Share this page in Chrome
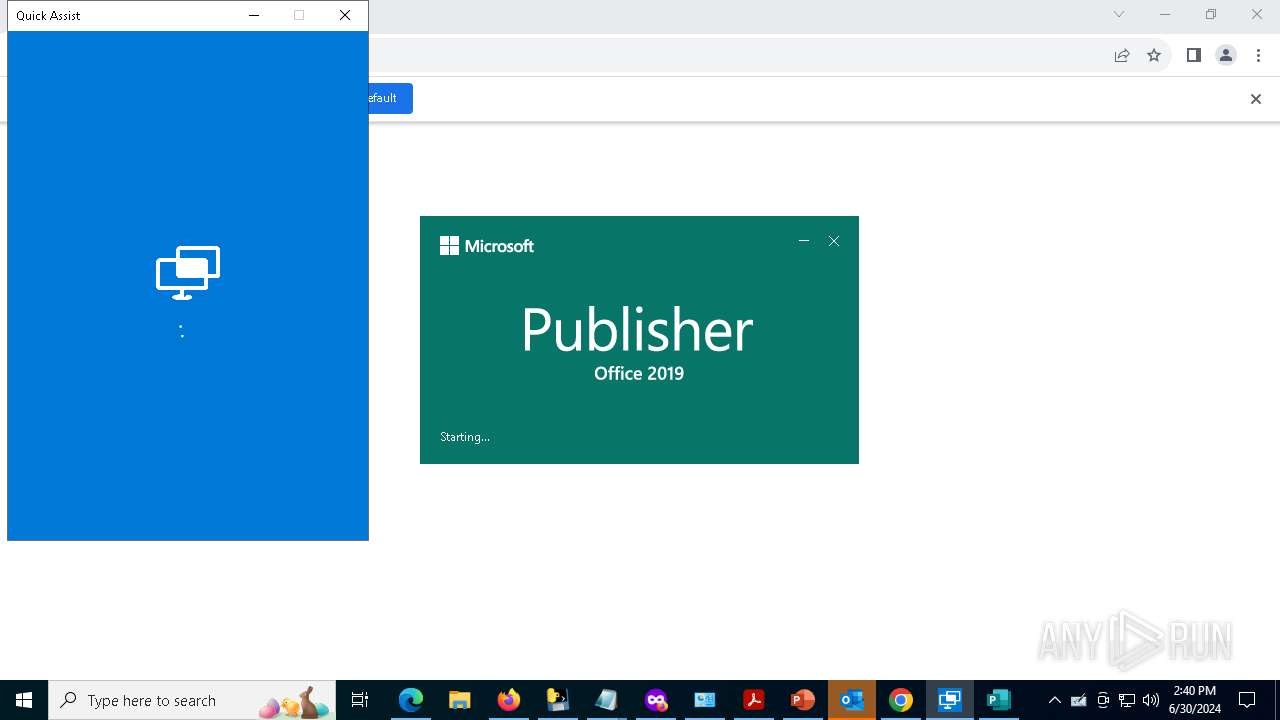Screen dimensions: 1280x720 tap(1122, 56)
